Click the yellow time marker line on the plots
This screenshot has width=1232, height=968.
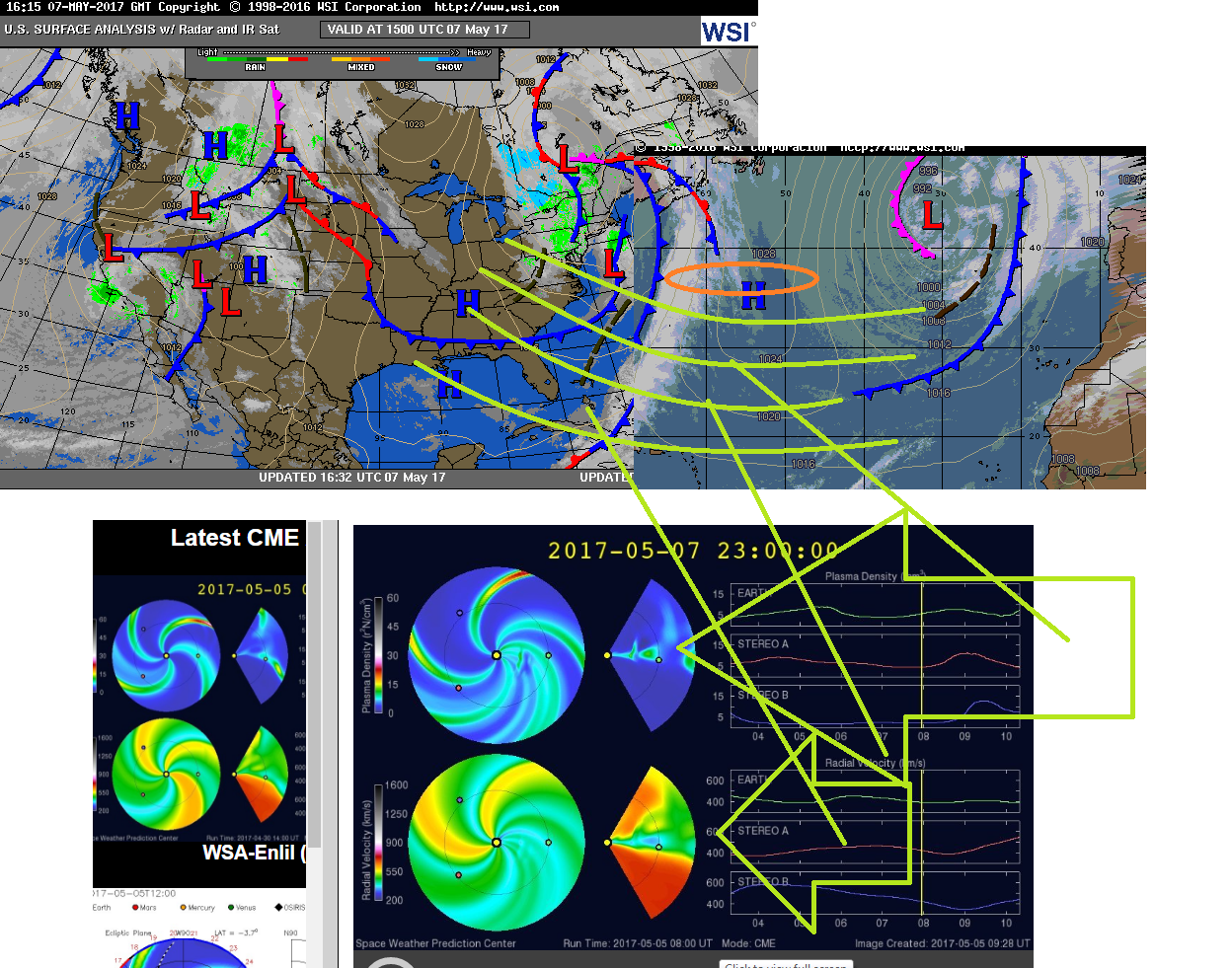(x=921, y=750)
